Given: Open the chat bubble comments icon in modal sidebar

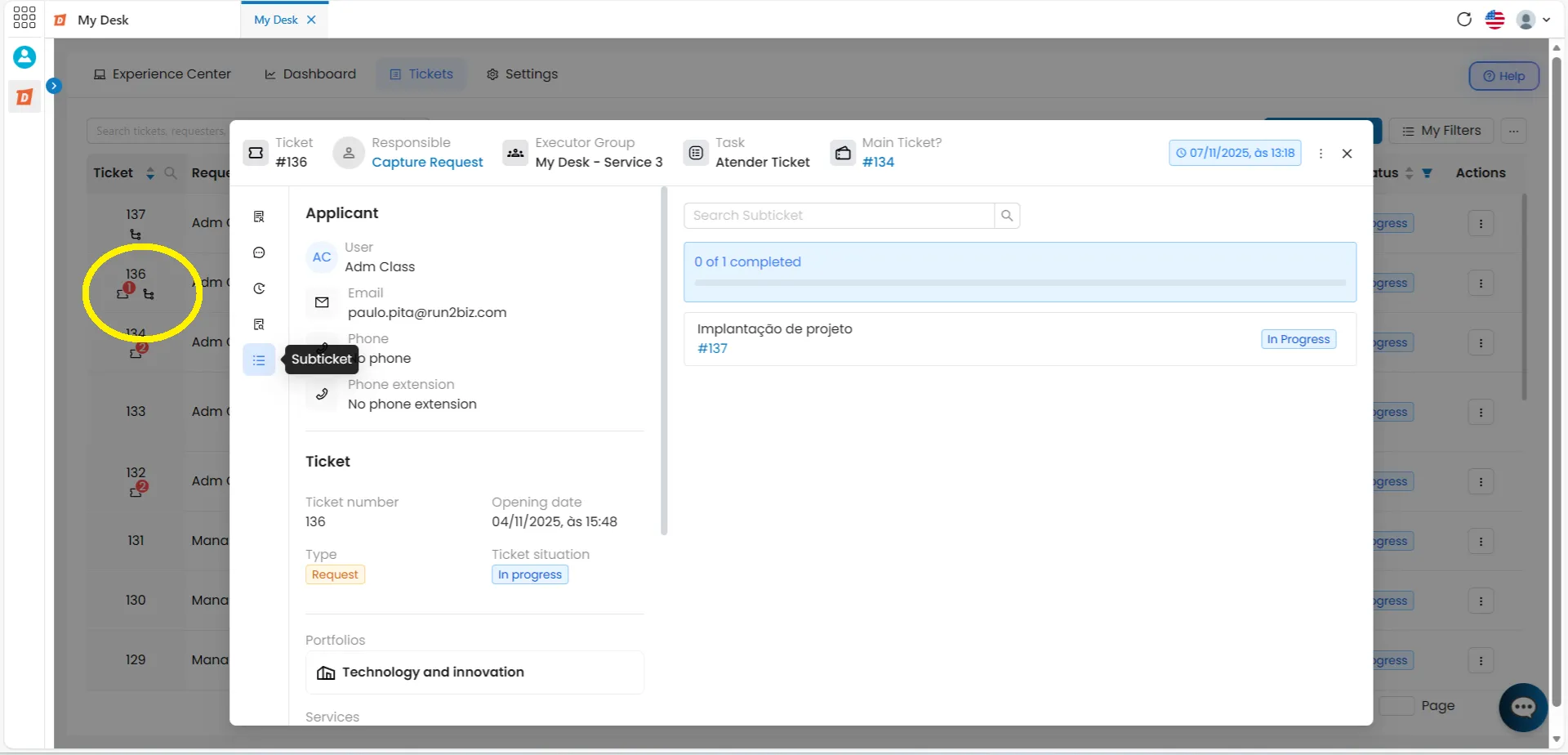Looking at the screenshot, I should (259, 252).
